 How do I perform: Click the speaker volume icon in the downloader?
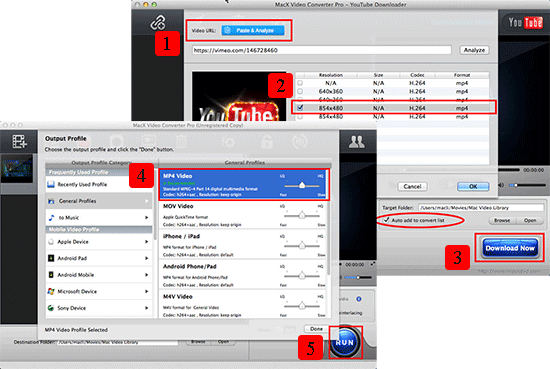[502, 185]
